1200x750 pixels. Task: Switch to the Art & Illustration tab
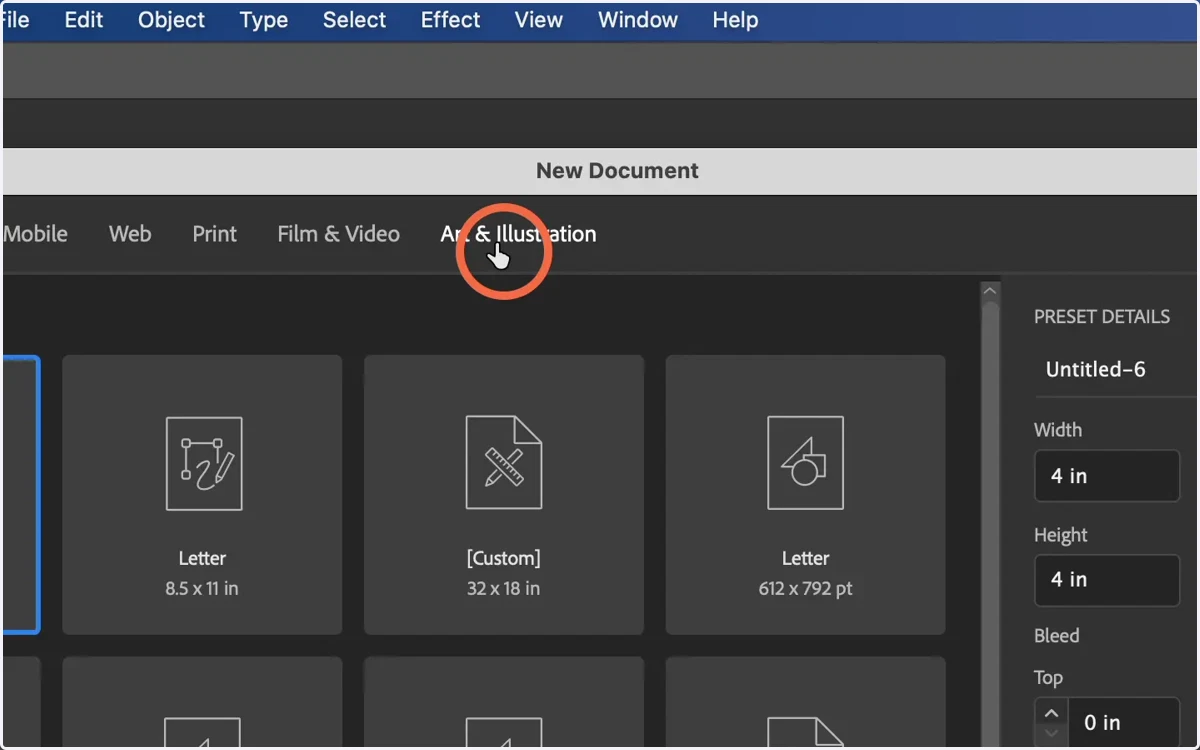(518, 234)
